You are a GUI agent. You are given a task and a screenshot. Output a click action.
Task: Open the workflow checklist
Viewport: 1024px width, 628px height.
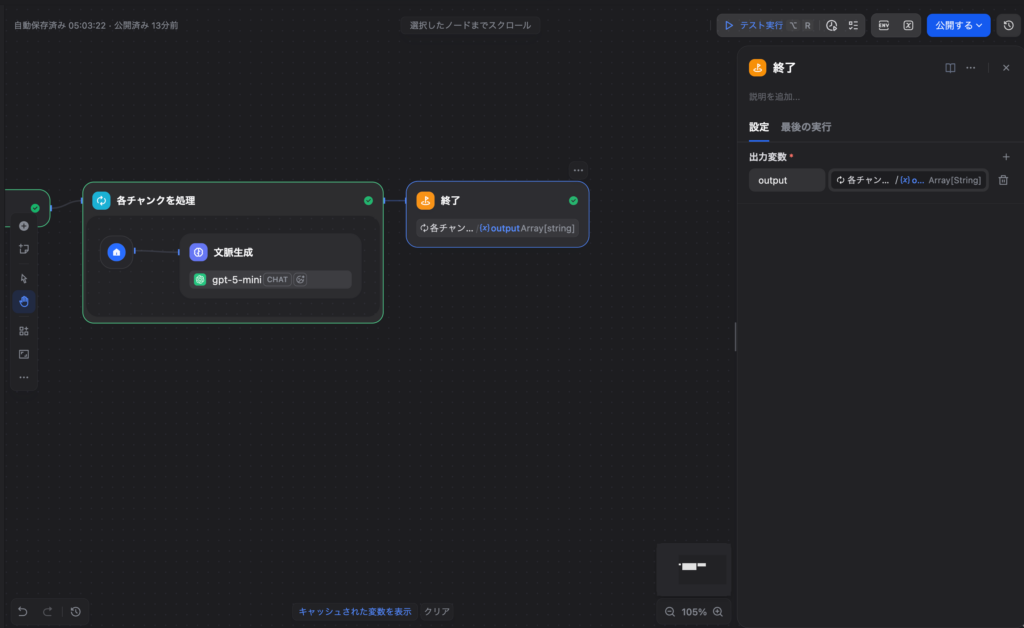(x=854, y=24)
